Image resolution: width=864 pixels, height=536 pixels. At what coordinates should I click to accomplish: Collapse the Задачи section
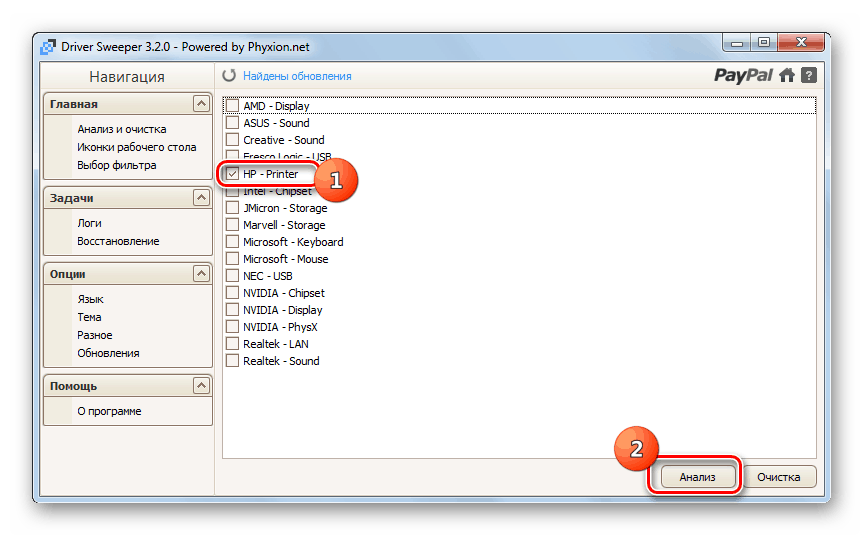point(201,198)
